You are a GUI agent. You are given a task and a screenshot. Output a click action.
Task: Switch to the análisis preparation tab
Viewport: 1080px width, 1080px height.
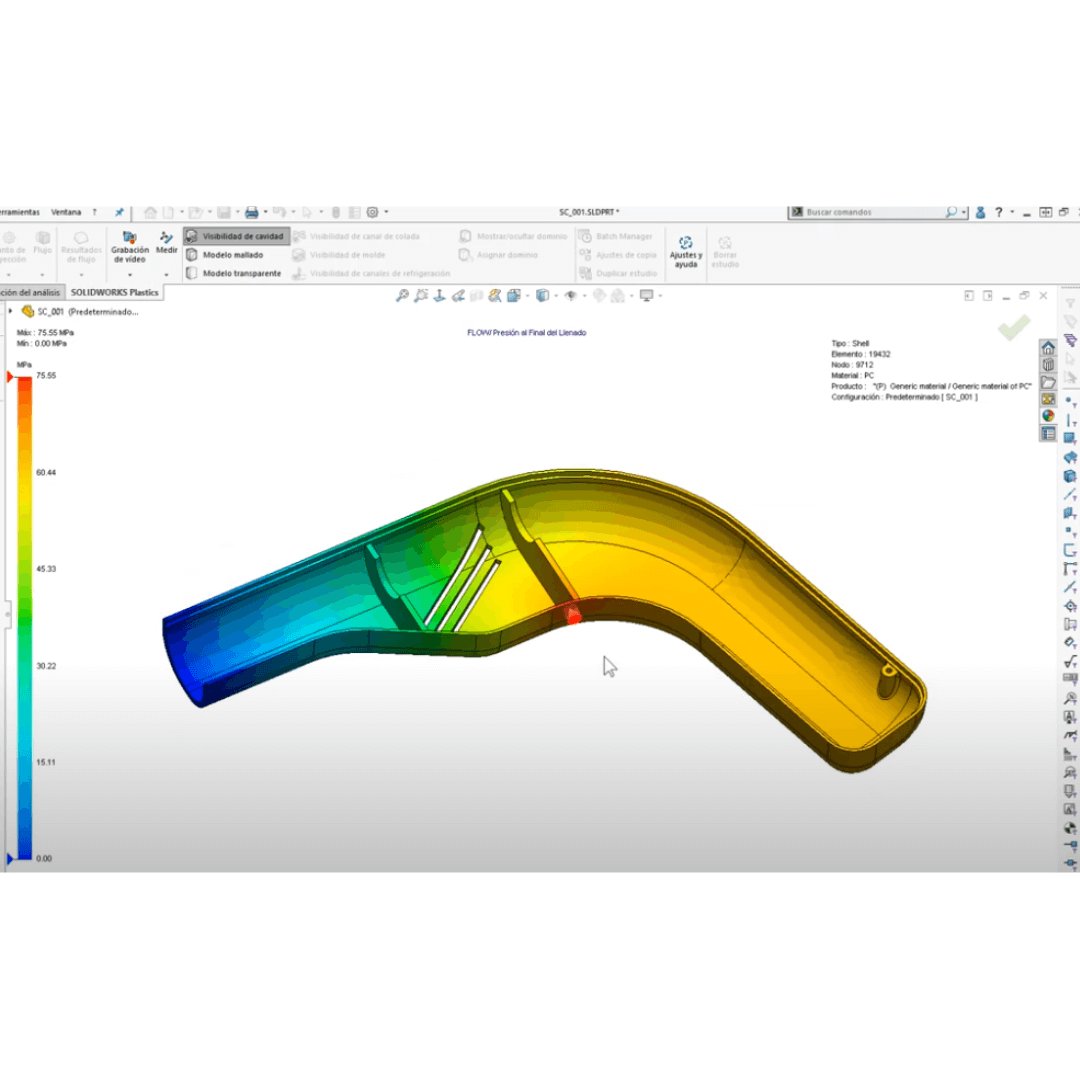(x=32, y=293)
